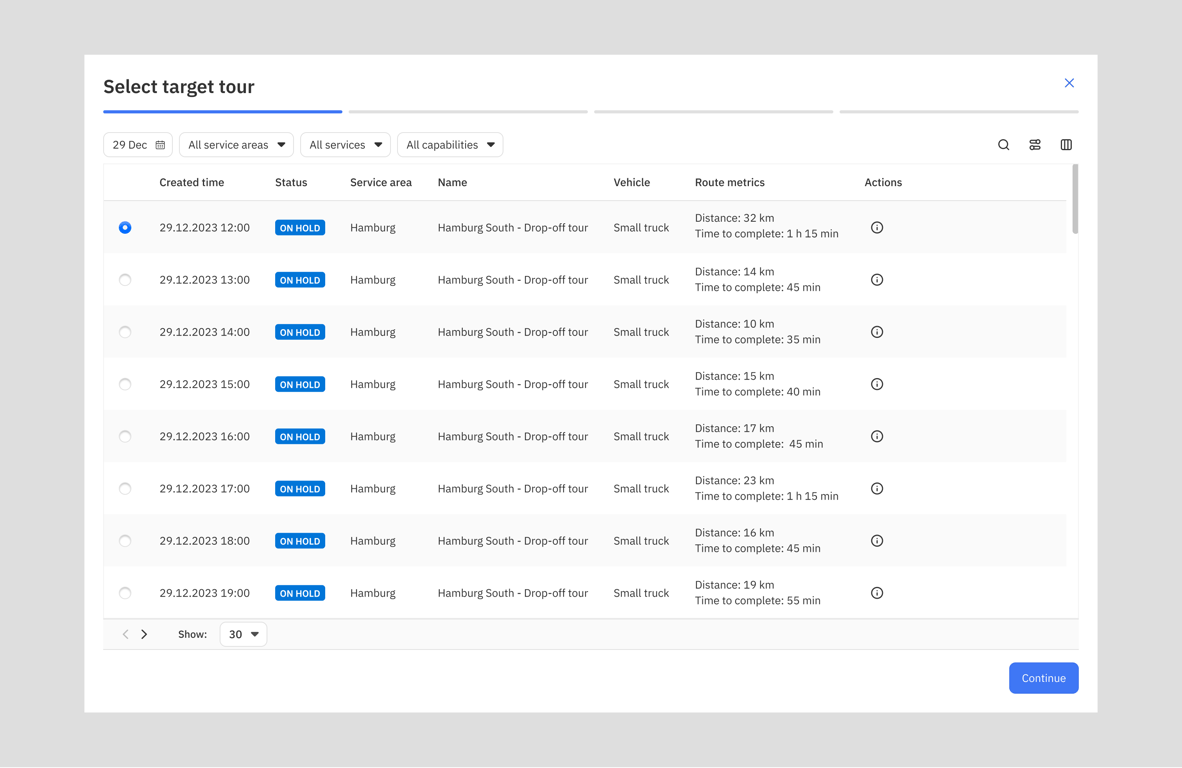The image size is (1182, 768).
Task: Select the 29.12.2023 16:00 tour radio
Action: [x=125, y=436]
